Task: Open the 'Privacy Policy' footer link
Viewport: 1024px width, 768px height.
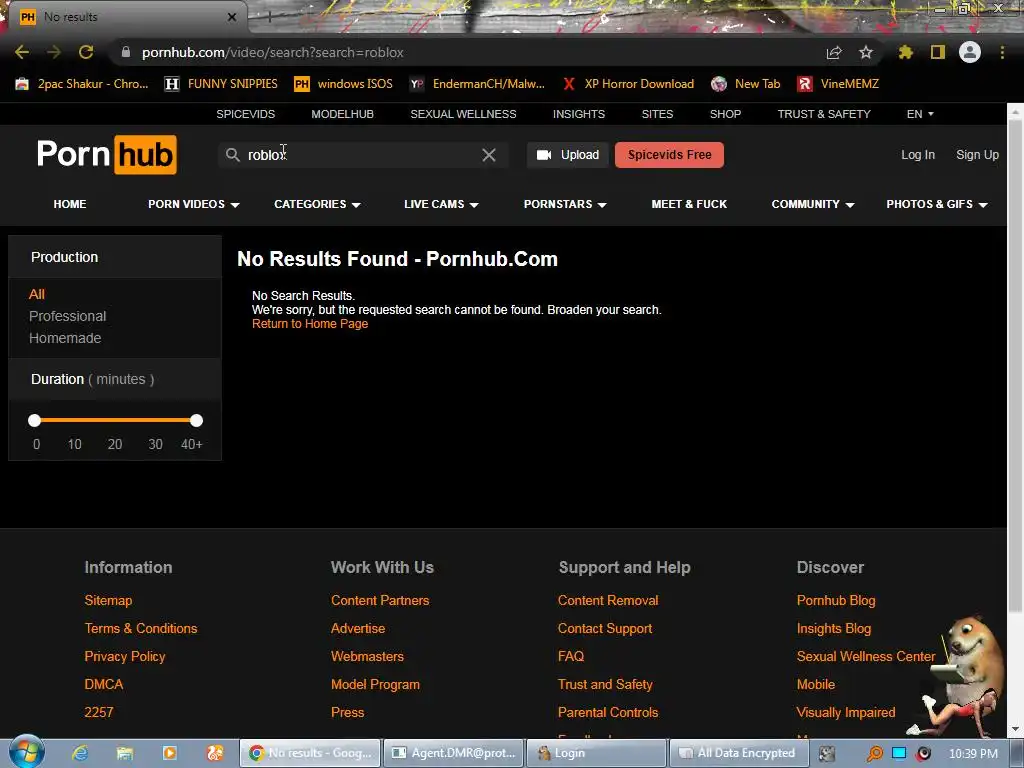Action: [125, 656]
